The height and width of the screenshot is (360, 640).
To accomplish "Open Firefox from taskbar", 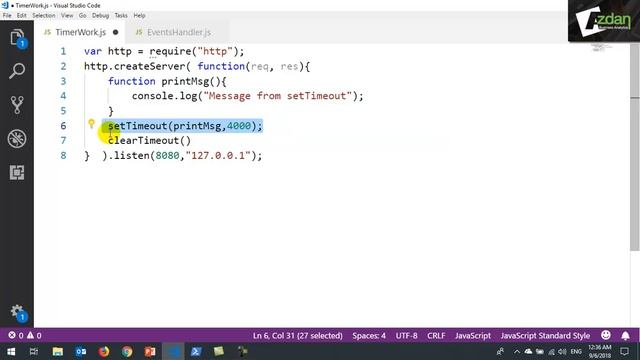I will 104,351.
